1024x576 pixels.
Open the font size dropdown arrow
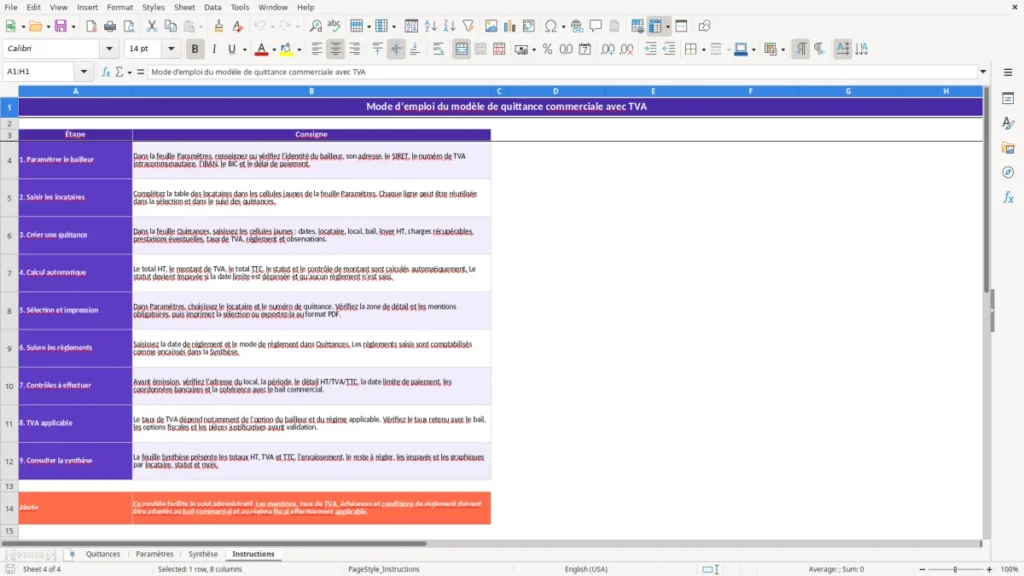coord(171,48)
